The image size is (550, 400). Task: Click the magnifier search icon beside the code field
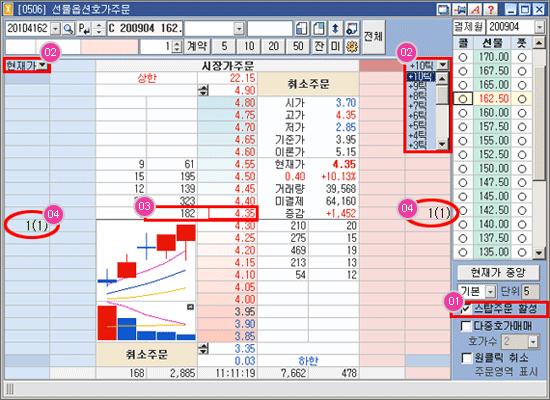[69, 29]
